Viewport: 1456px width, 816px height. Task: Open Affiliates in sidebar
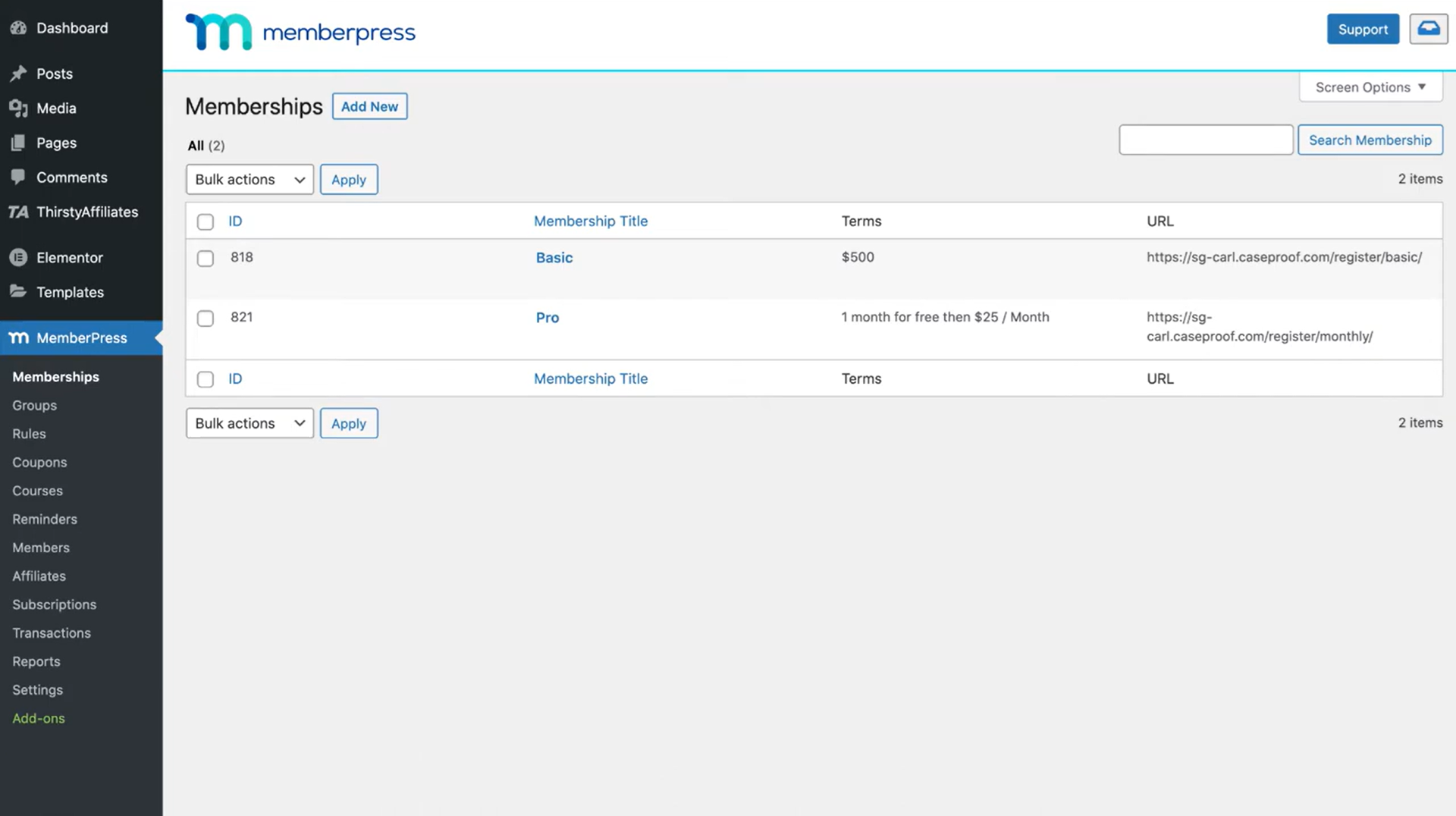(x=39, y=576)
